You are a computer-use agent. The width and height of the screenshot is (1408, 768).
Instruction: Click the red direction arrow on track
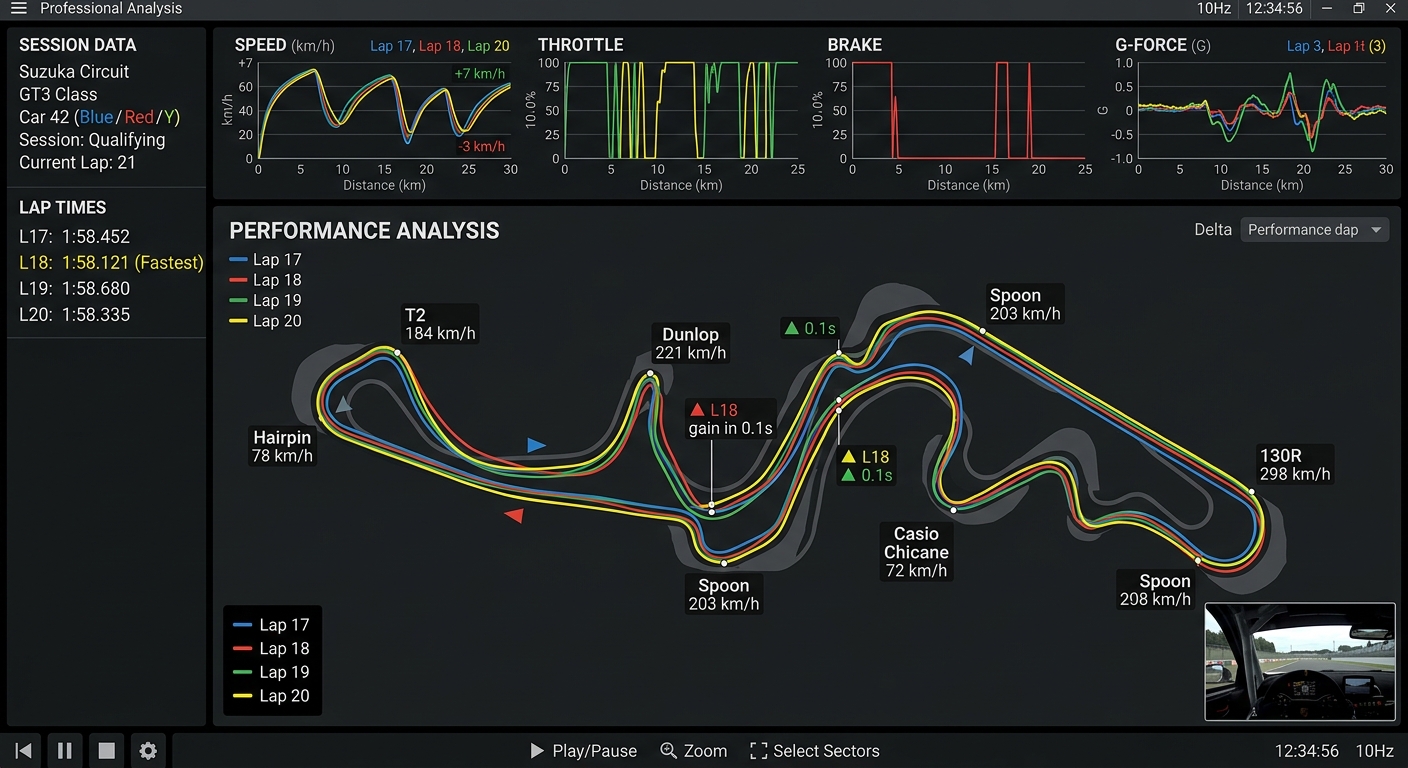coord(514,515)
